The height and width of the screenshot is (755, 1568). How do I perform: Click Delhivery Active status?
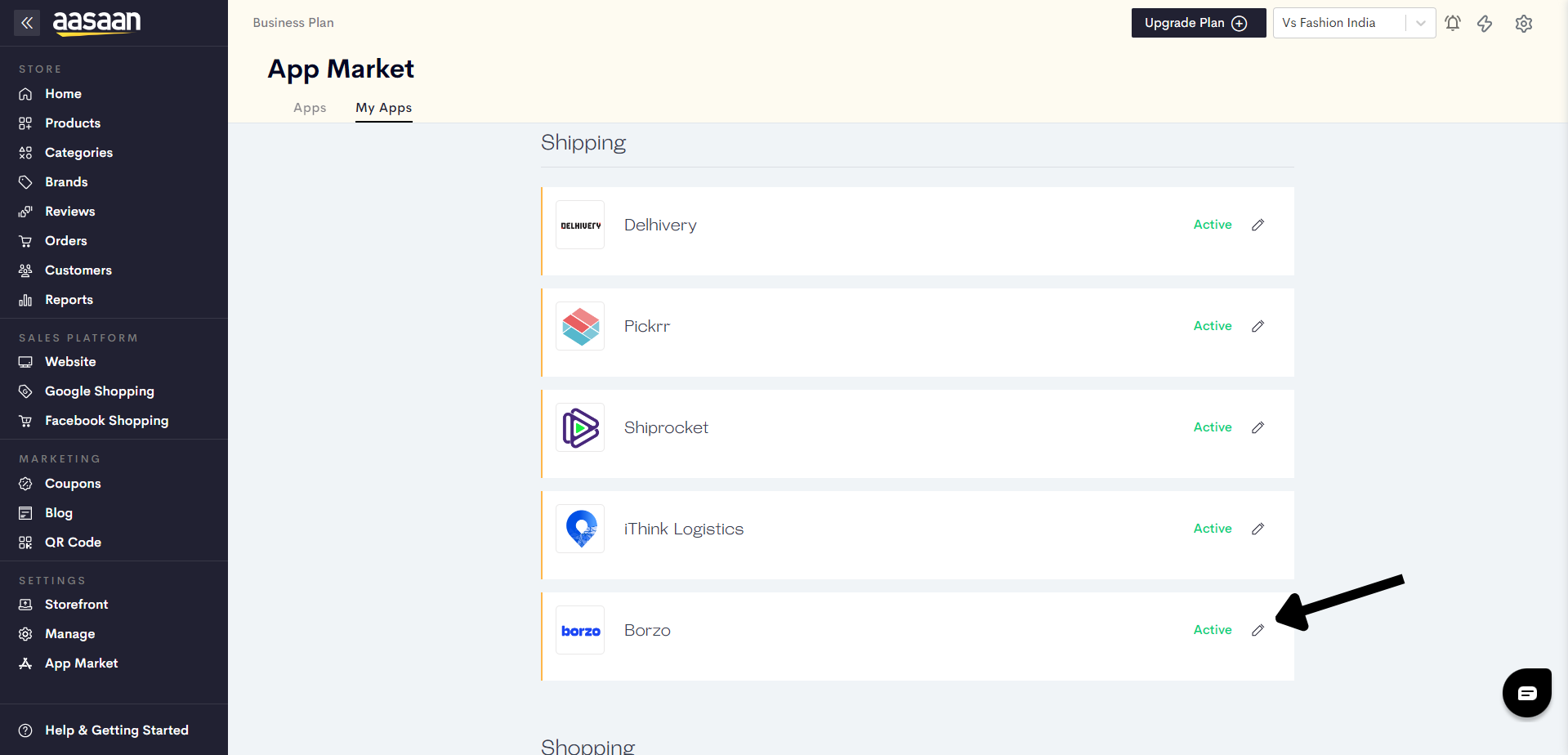point(1213,225)
